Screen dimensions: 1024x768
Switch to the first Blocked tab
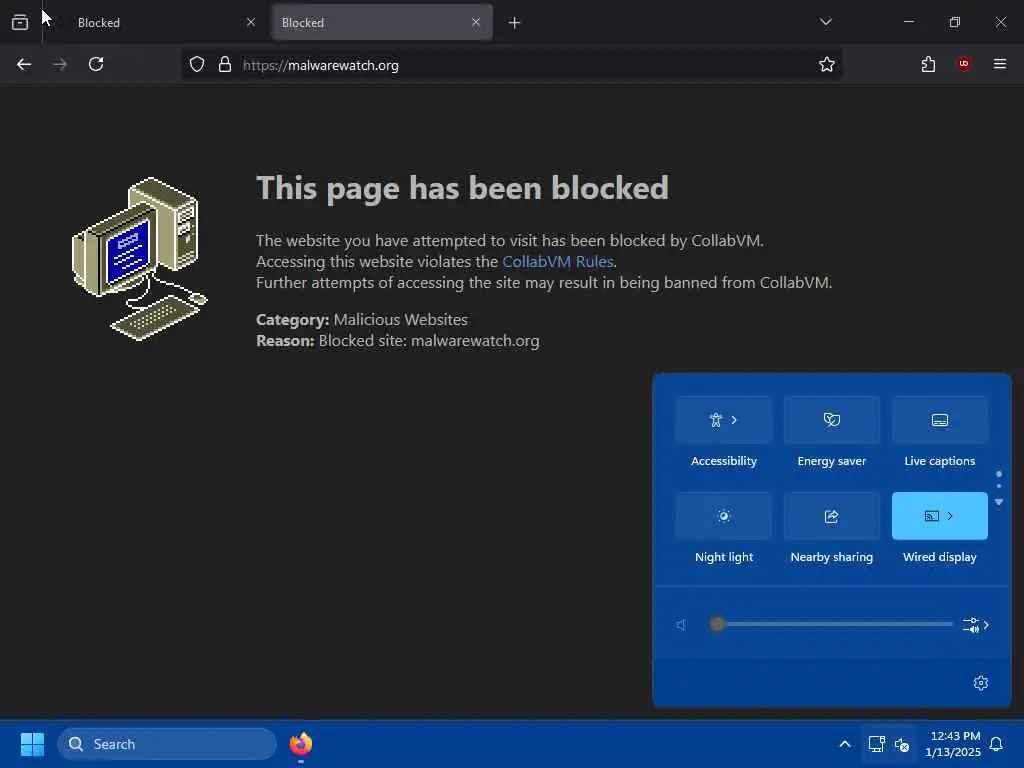(155, 22)
